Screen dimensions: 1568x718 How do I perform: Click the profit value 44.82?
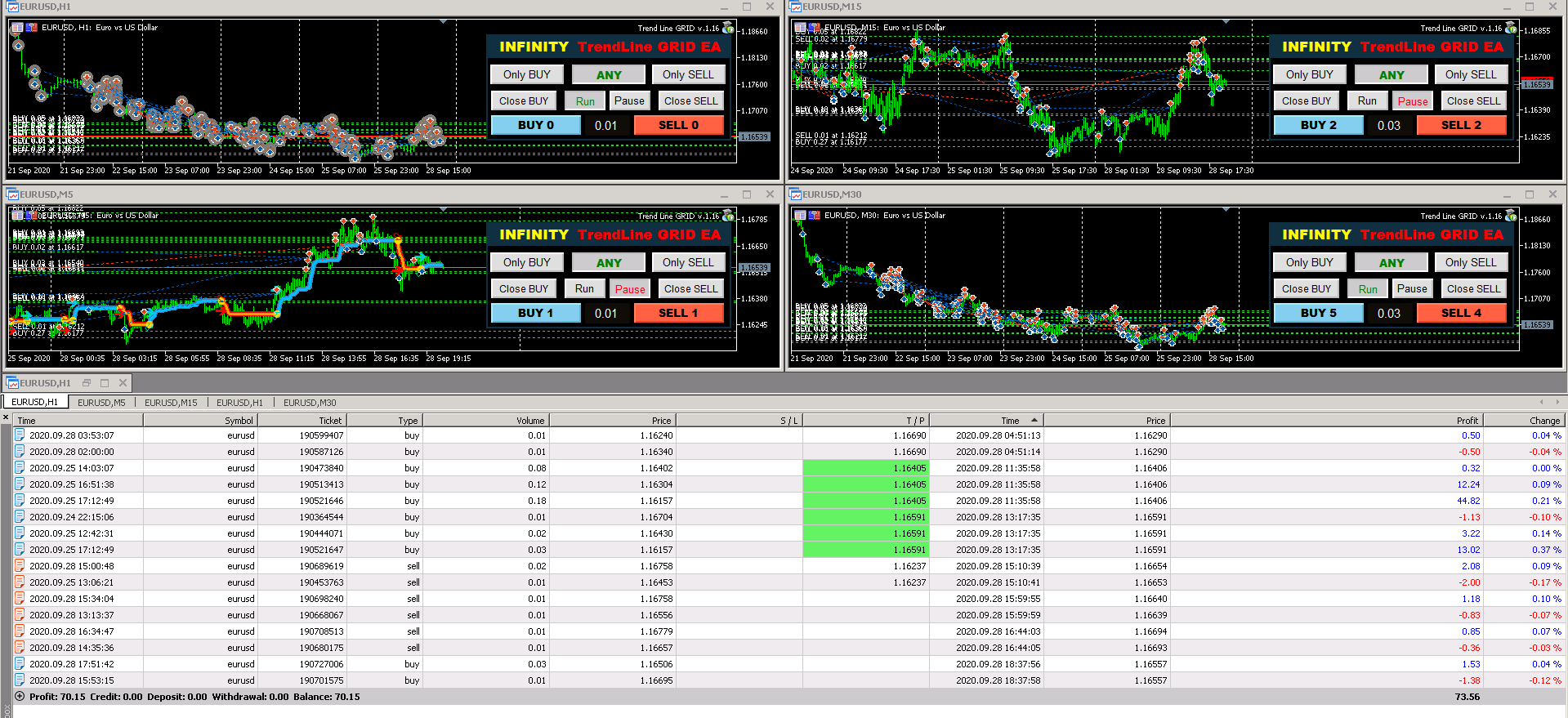tap(1468, 501)
